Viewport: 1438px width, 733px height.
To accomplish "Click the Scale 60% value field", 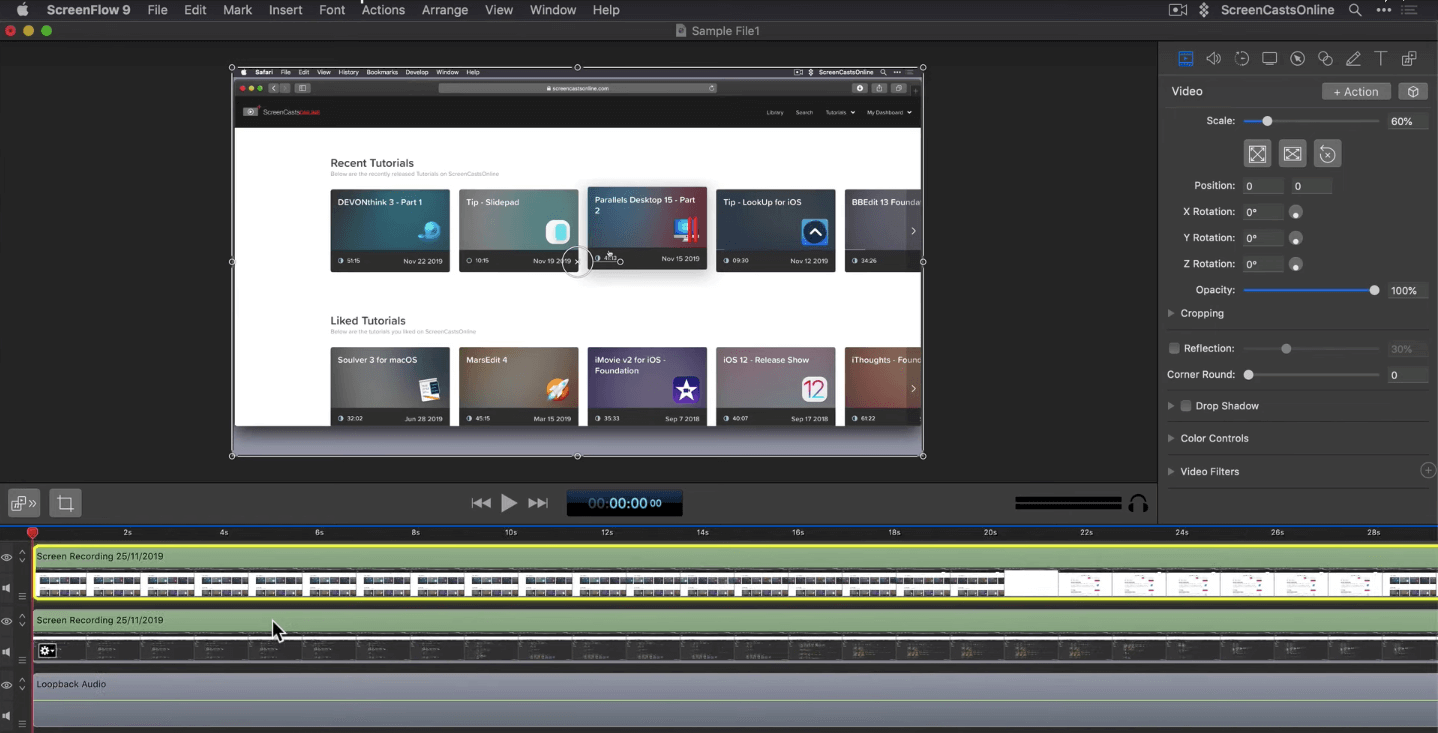I will point(1407,121).
